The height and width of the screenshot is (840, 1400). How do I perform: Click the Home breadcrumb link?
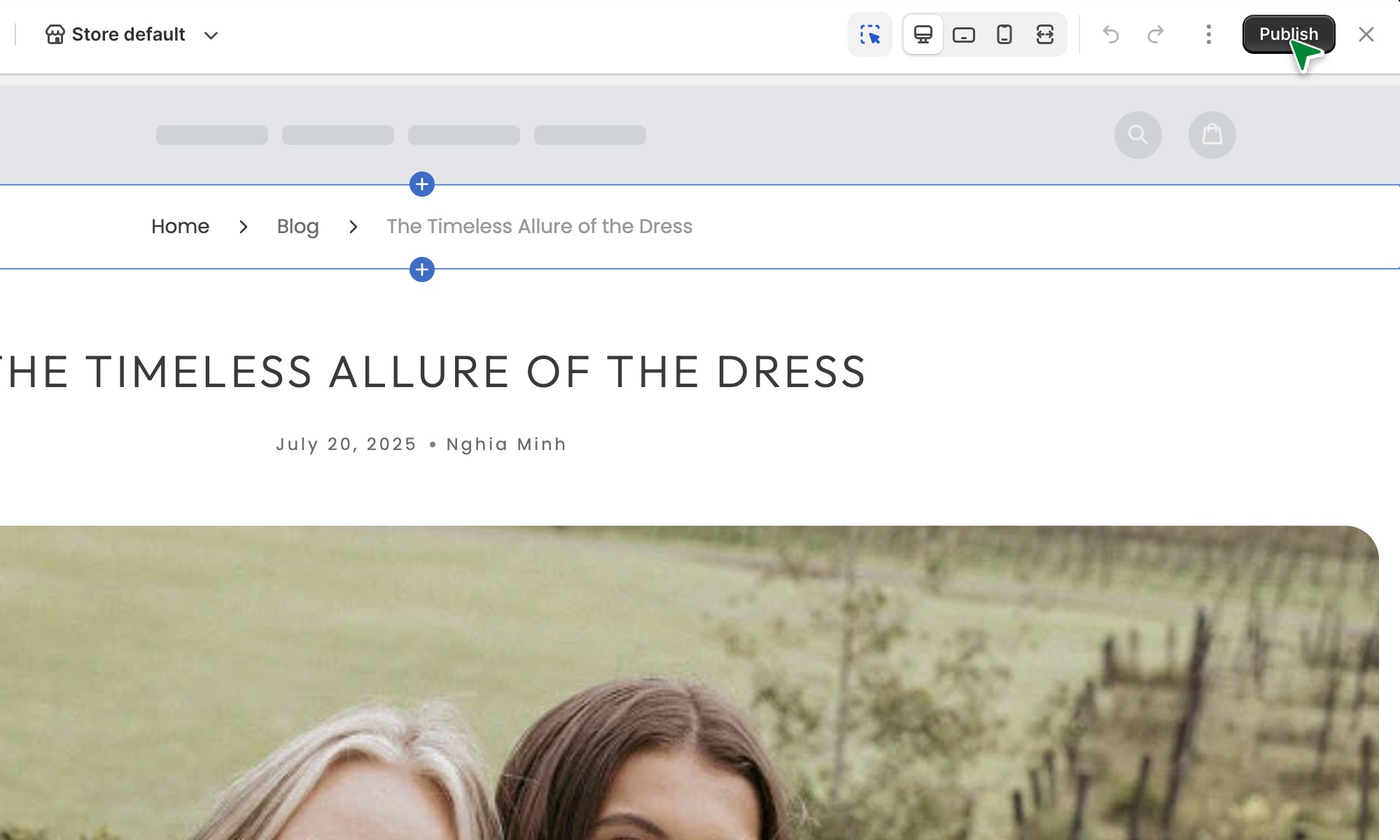180,226
